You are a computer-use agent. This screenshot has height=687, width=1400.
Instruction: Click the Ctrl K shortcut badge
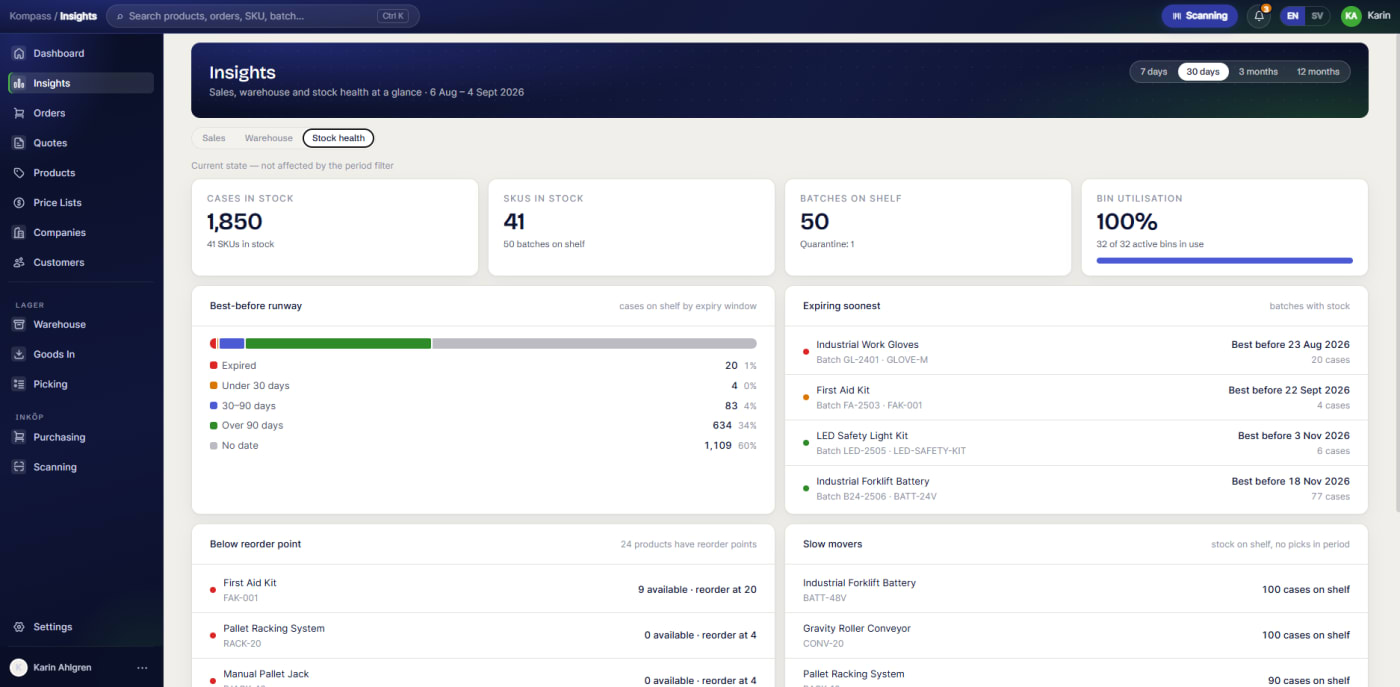[393, 16]
